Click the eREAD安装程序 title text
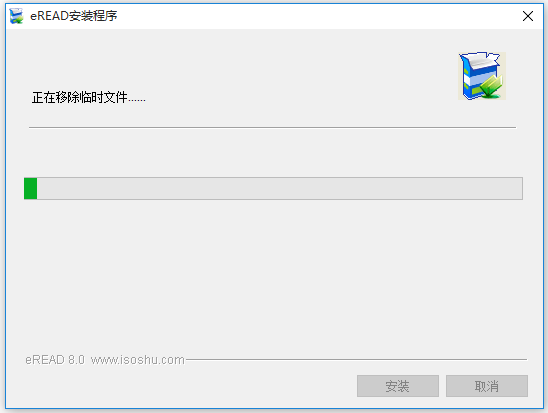The width and height of the screenshot is (548, 413). click(x=73, y=16)
